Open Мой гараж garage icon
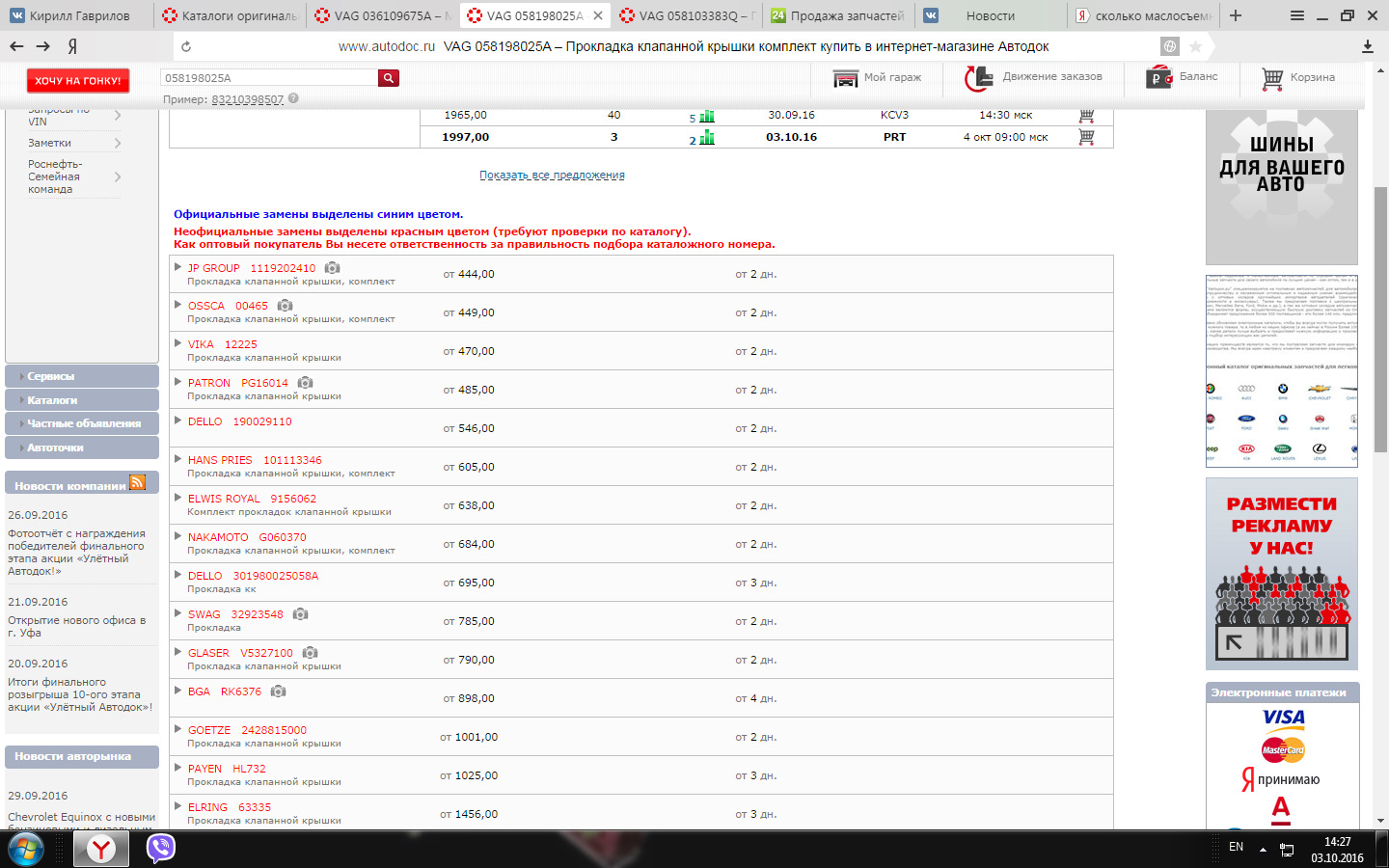The height and width of the screenshot is (868, 1389). click(845, 78)
